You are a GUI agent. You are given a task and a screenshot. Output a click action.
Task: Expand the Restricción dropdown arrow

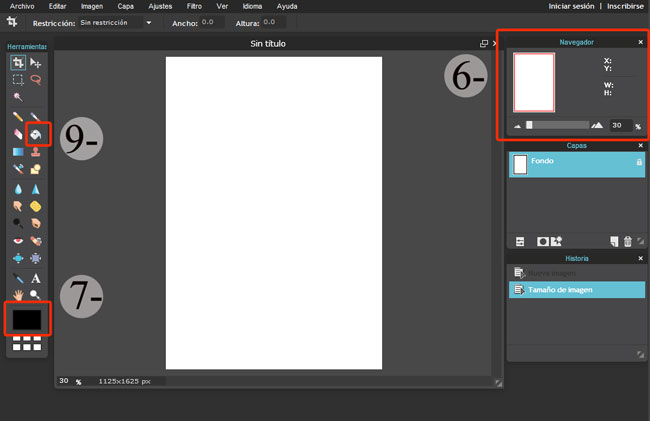point(149,23)
